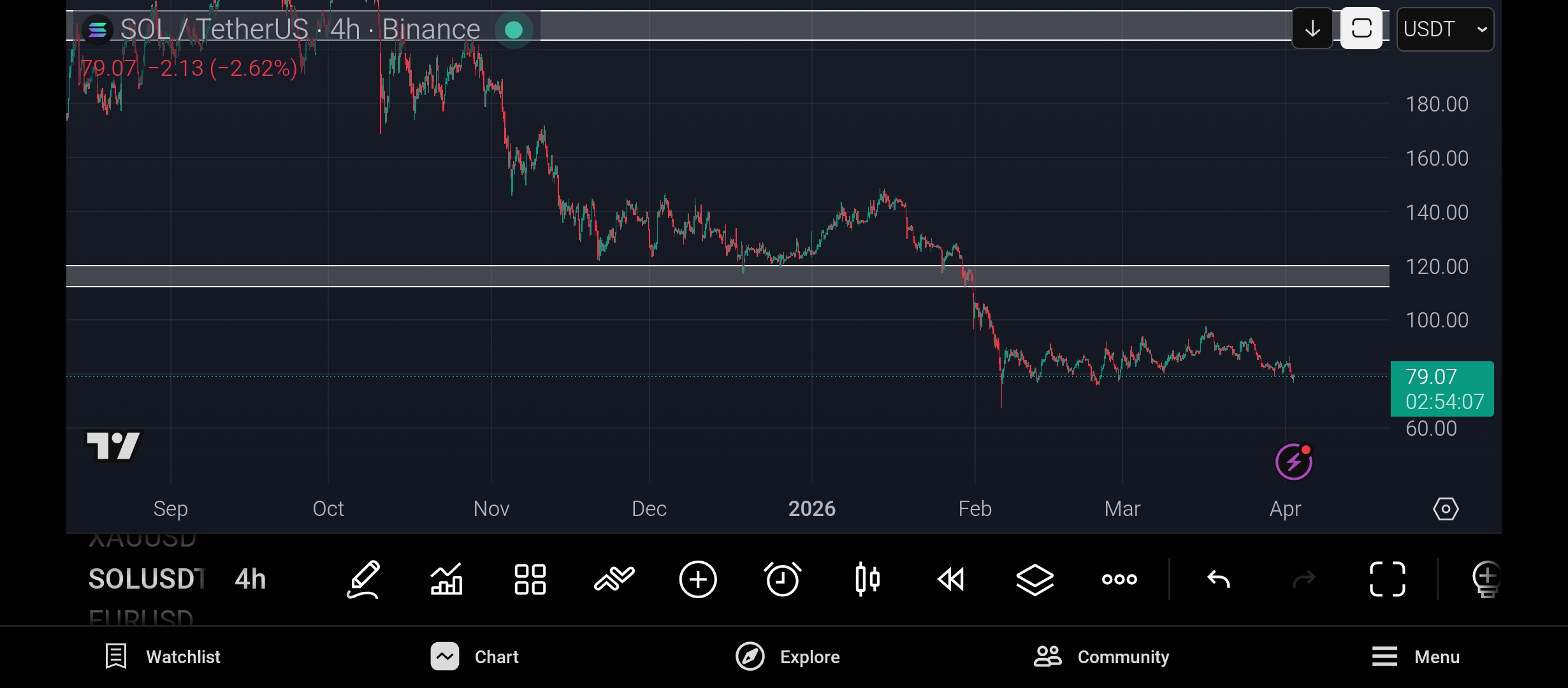Open the layout grid icon
1568x688 pixels.
(x=530, y=579)
